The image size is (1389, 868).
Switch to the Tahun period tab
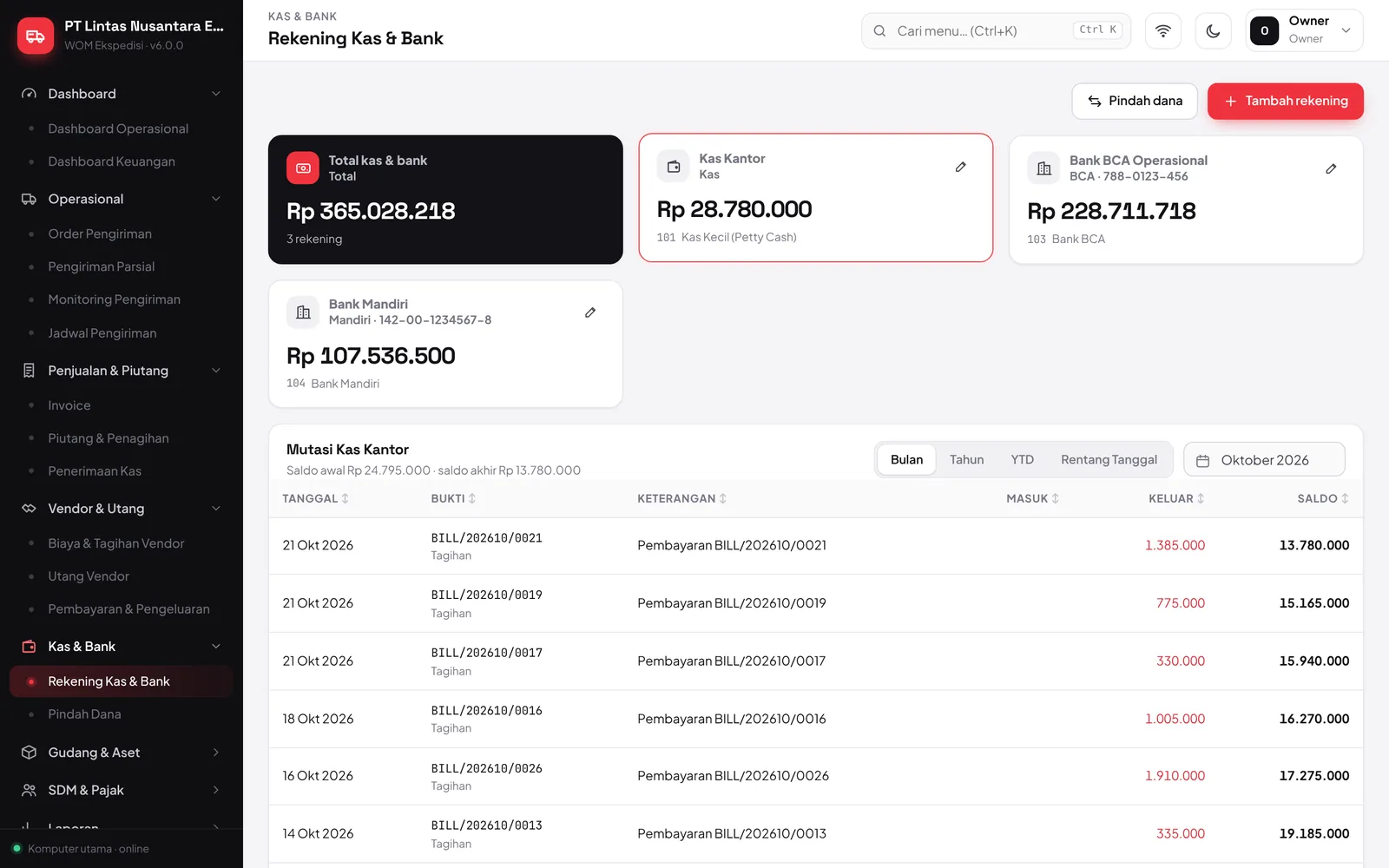coord(966,460)
